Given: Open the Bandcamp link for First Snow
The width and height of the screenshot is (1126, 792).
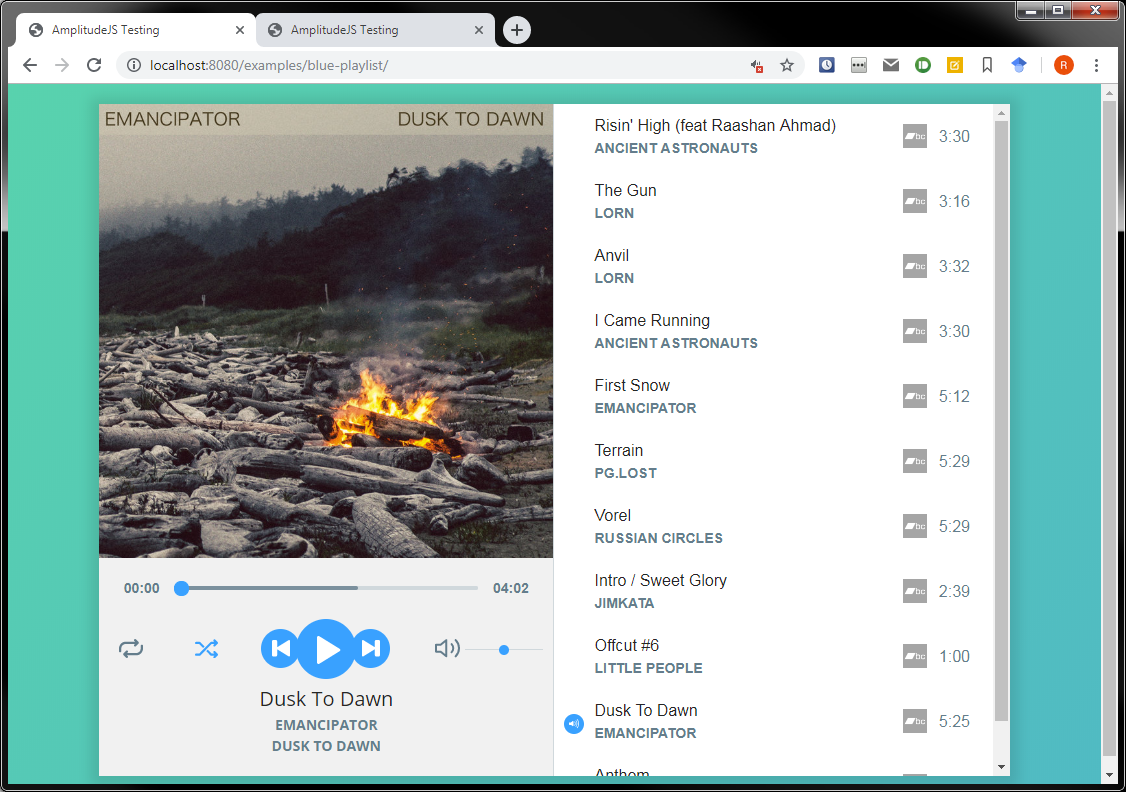Looking at the screenshot, I should (x=914, y=396).
